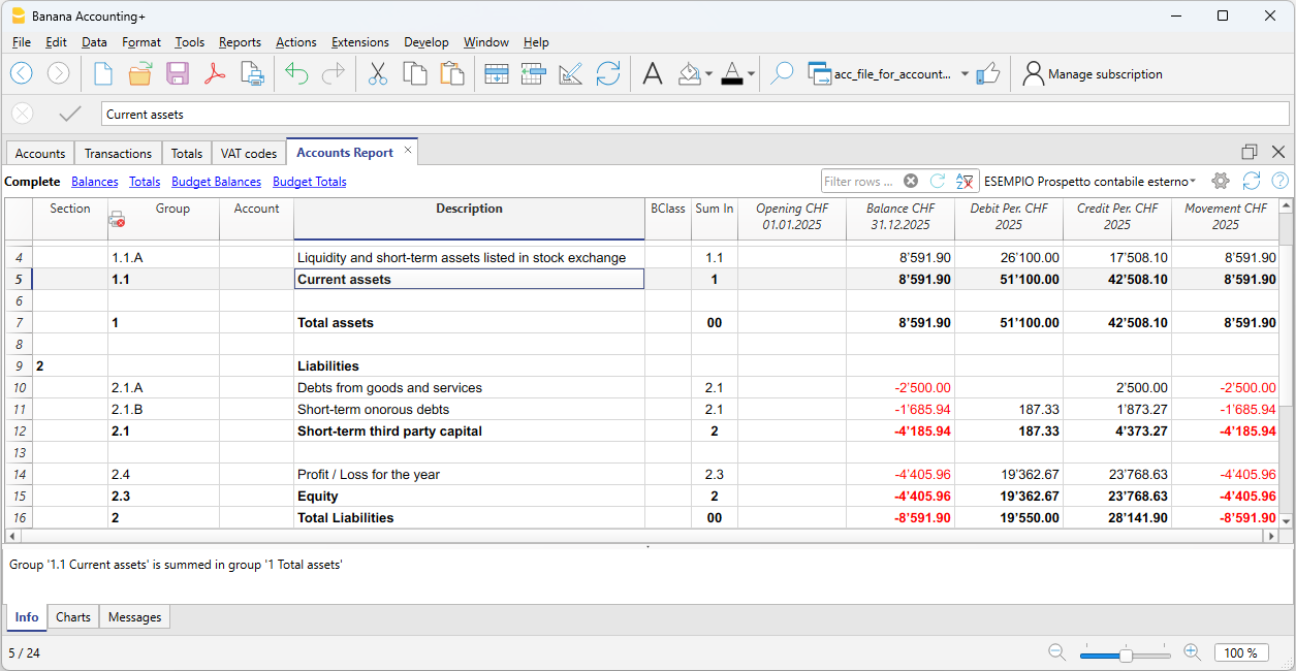Click the Add rows icon in the toolbar
Image resolution: width=1296 pixels, height=671 pixels.
(x=496, y=74)
